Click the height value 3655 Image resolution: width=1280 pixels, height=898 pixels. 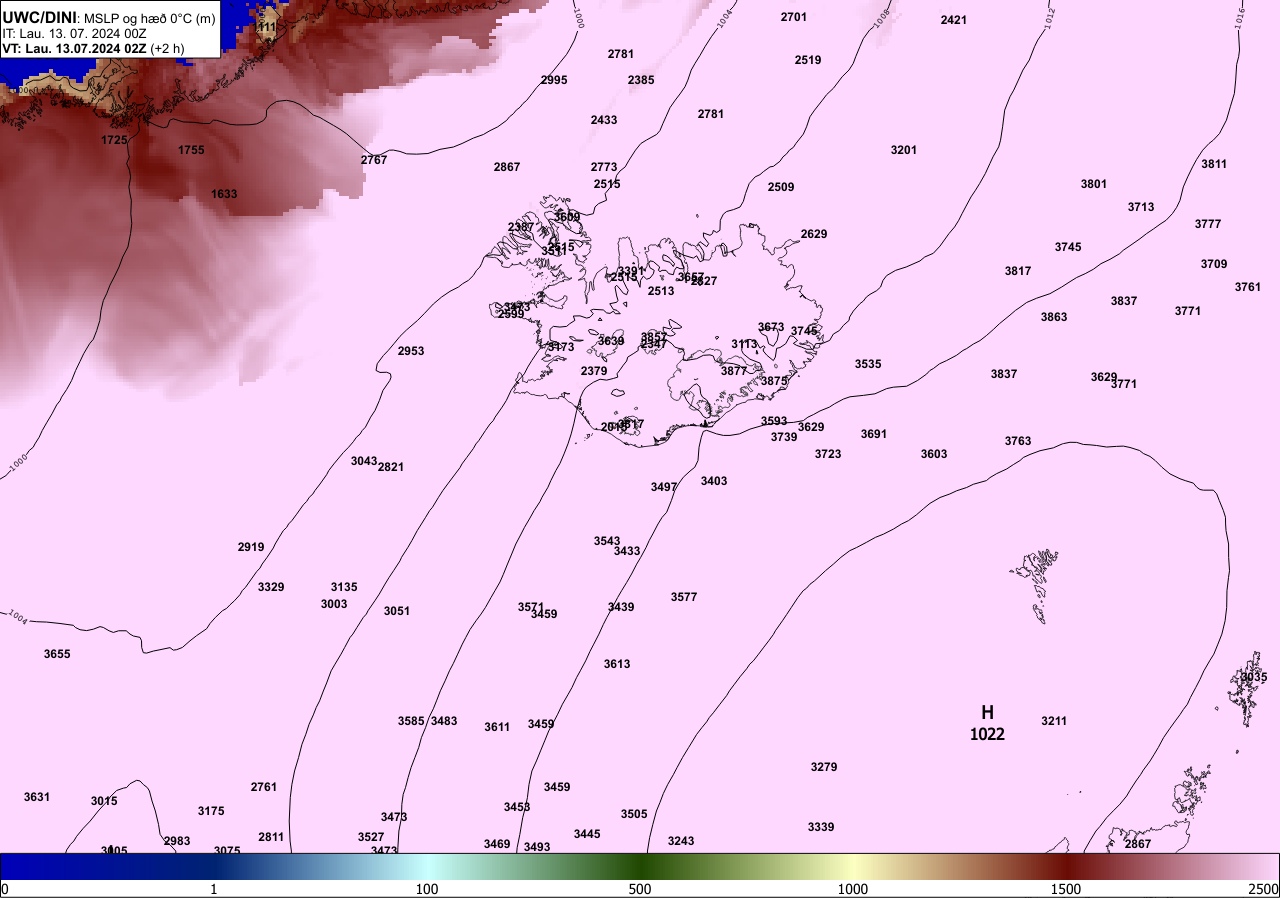[57, 654]
